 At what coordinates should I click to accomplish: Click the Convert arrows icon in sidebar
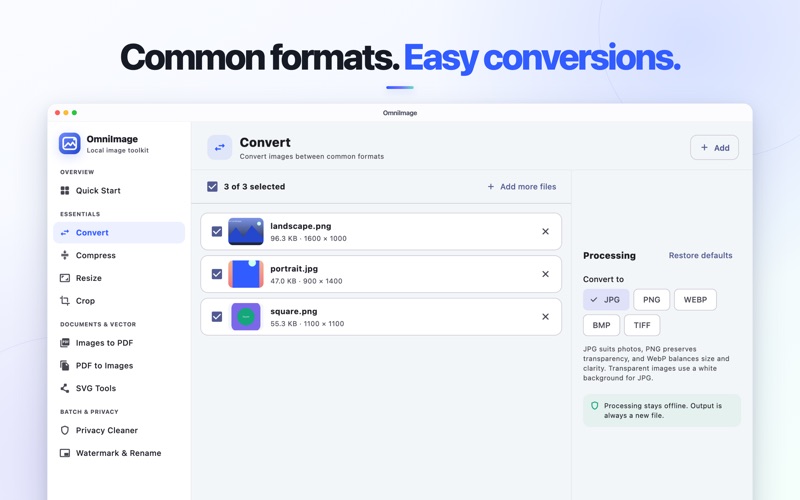[65, 233]
